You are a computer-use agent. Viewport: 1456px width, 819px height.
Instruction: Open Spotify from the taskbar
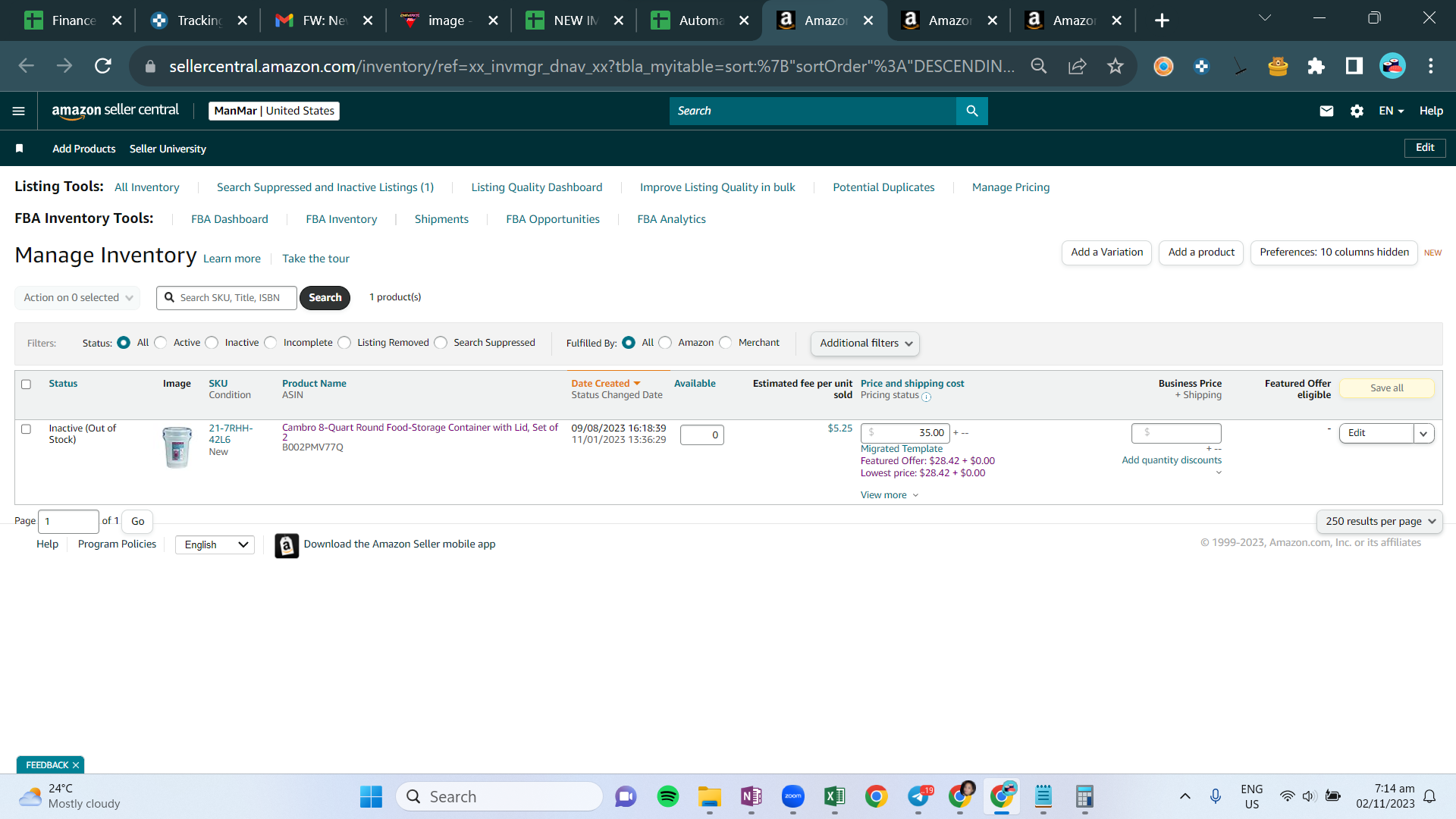[x=668, y=796]
